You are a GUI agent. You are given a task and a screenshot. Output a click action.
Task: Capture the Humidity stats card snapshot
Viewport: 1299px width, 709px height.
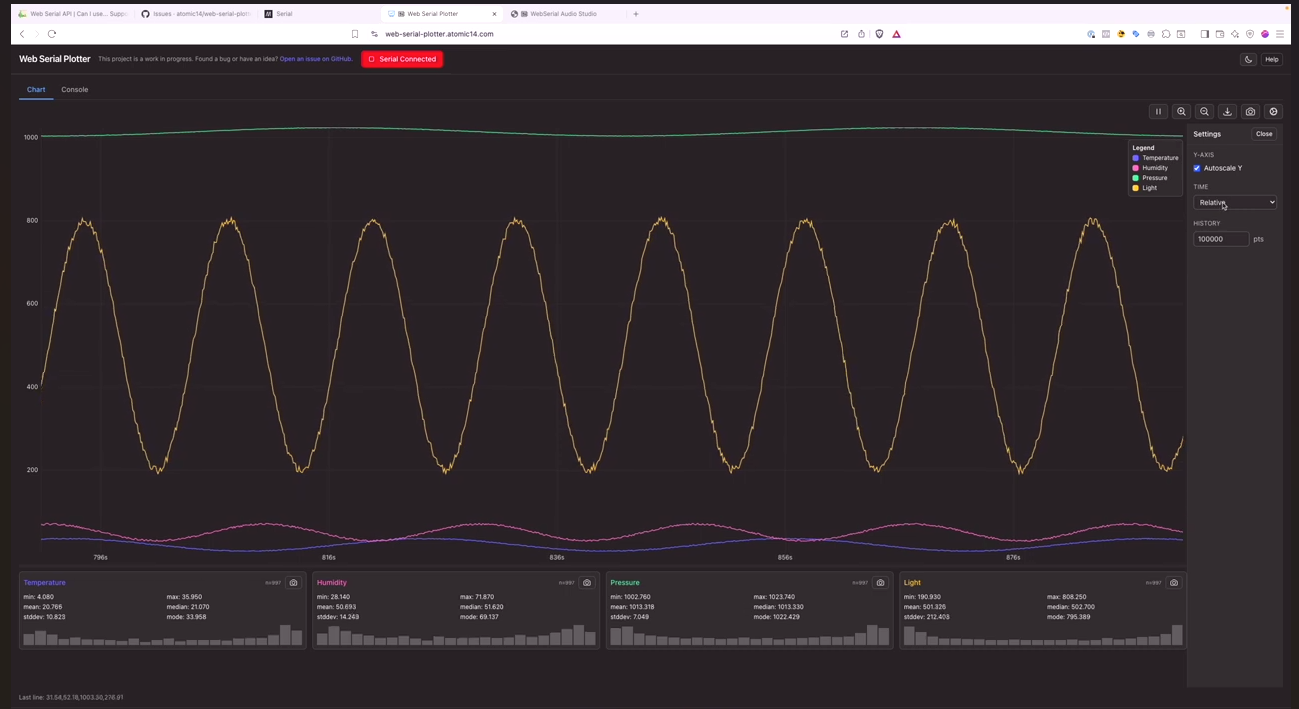coord(587,582)
